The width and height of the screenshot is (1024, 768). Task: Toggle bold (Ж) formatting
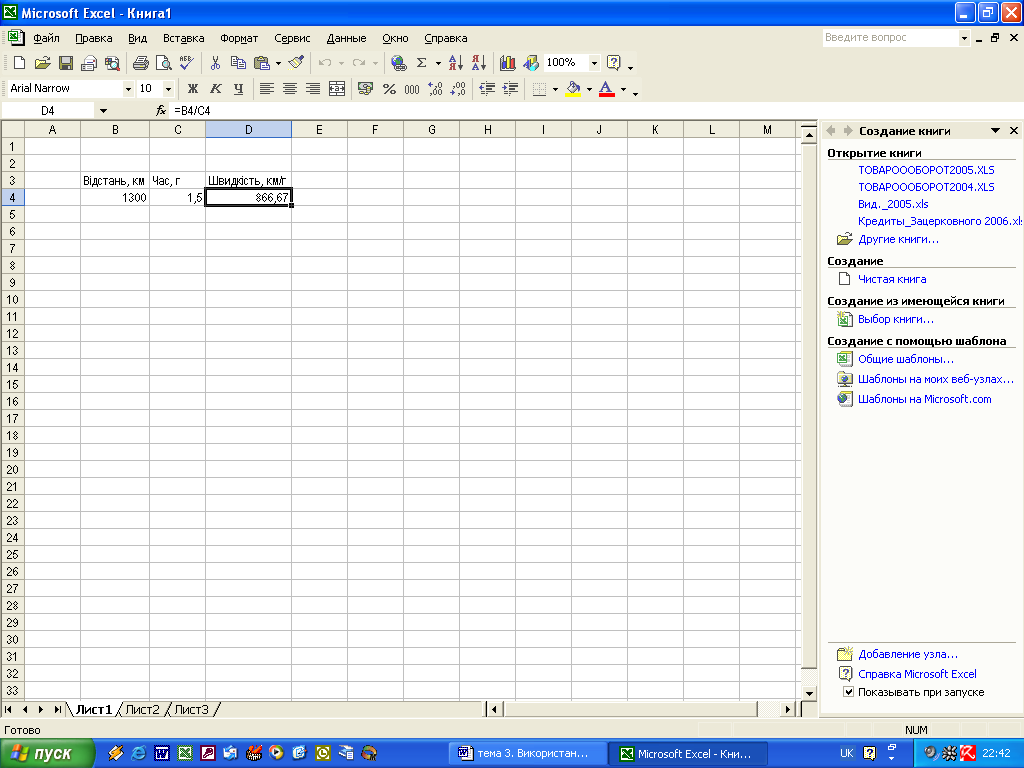point(193,89)
